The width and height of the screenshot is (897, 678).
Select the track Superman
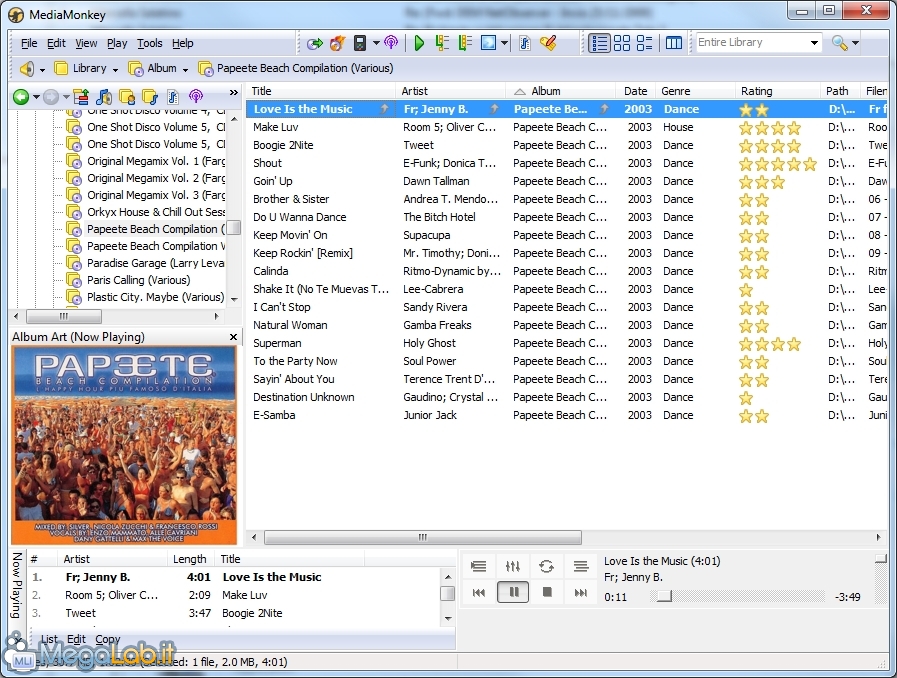(x=277, y=343)
